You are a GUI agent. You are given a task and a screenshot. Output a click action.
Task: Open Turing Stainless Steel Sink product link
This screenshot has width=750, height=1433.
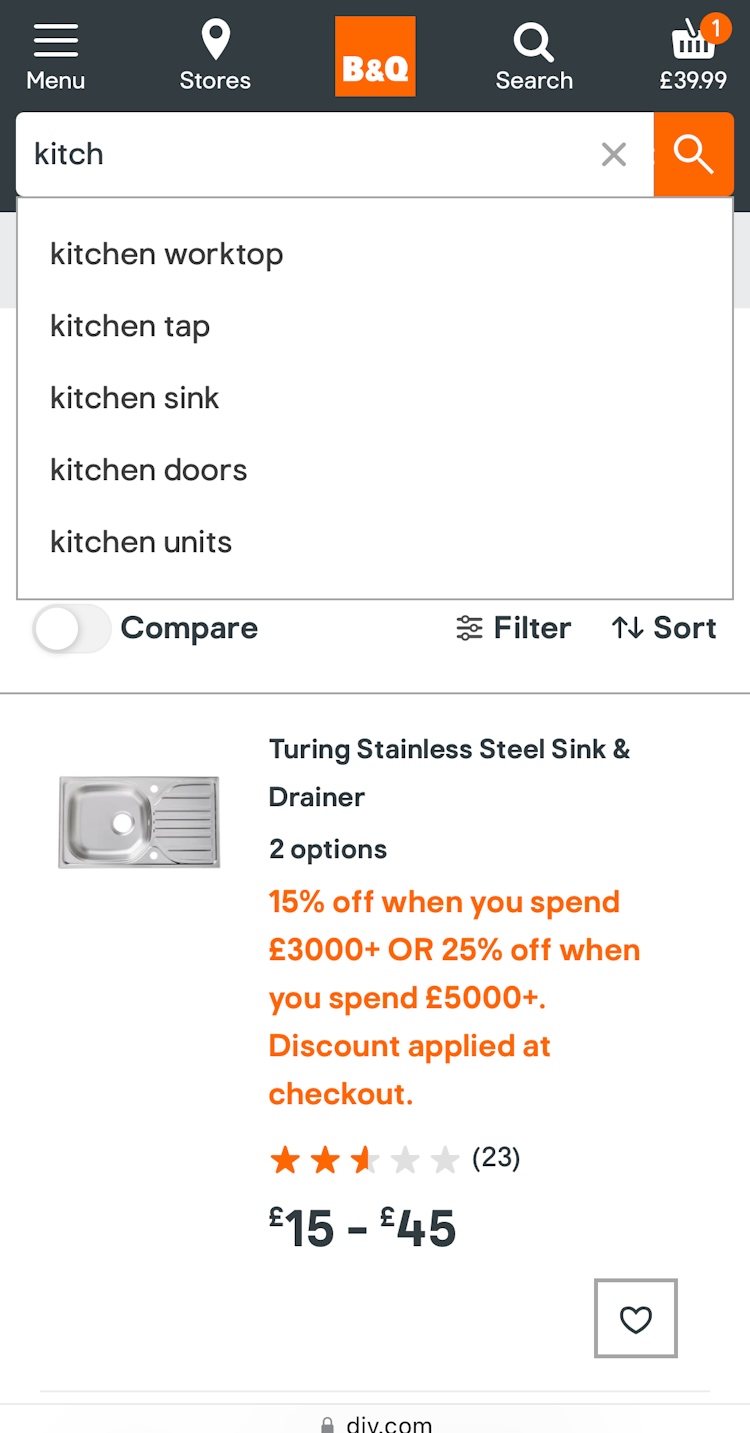coord(449,772)
